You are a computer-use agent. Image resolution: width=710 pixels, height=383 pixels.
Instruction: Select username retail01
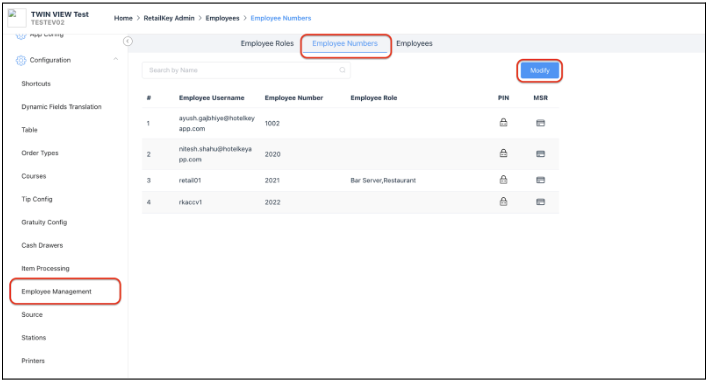pyautogui.click(x=190, y=180)
